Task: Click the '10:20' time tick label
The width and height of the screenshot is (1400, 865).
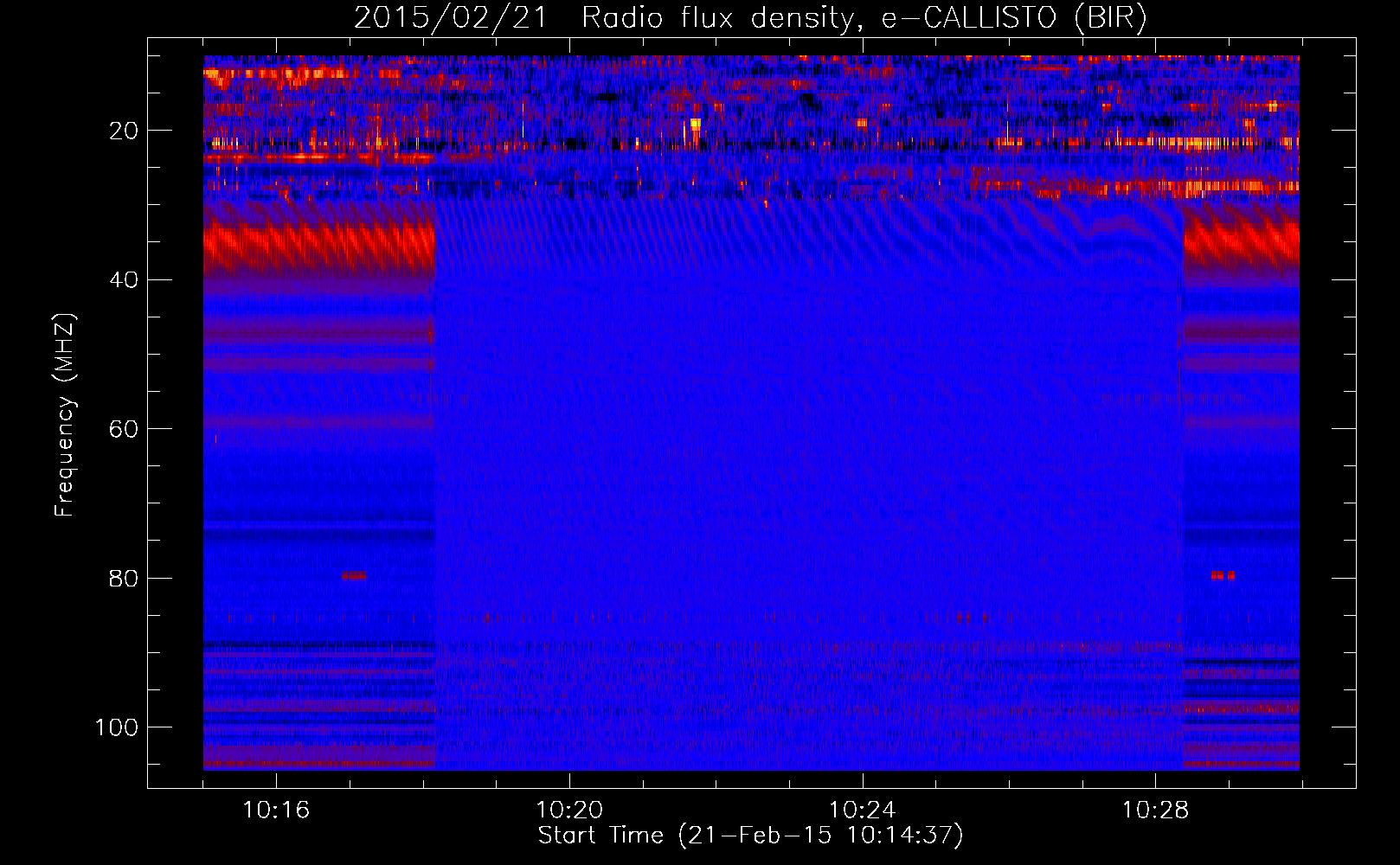Action: point(569,810)
